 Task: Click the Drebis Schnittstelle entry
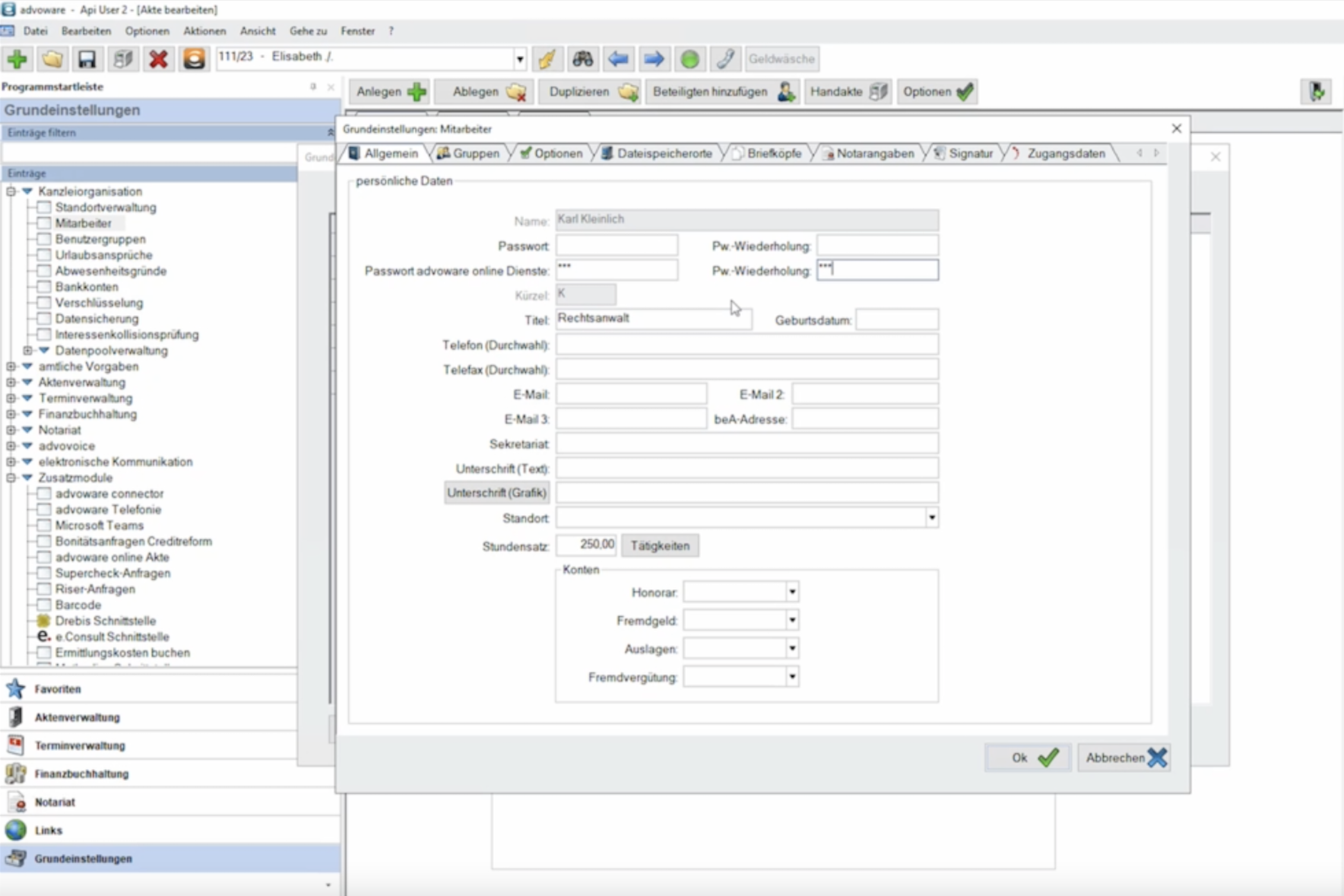[105, 621]
